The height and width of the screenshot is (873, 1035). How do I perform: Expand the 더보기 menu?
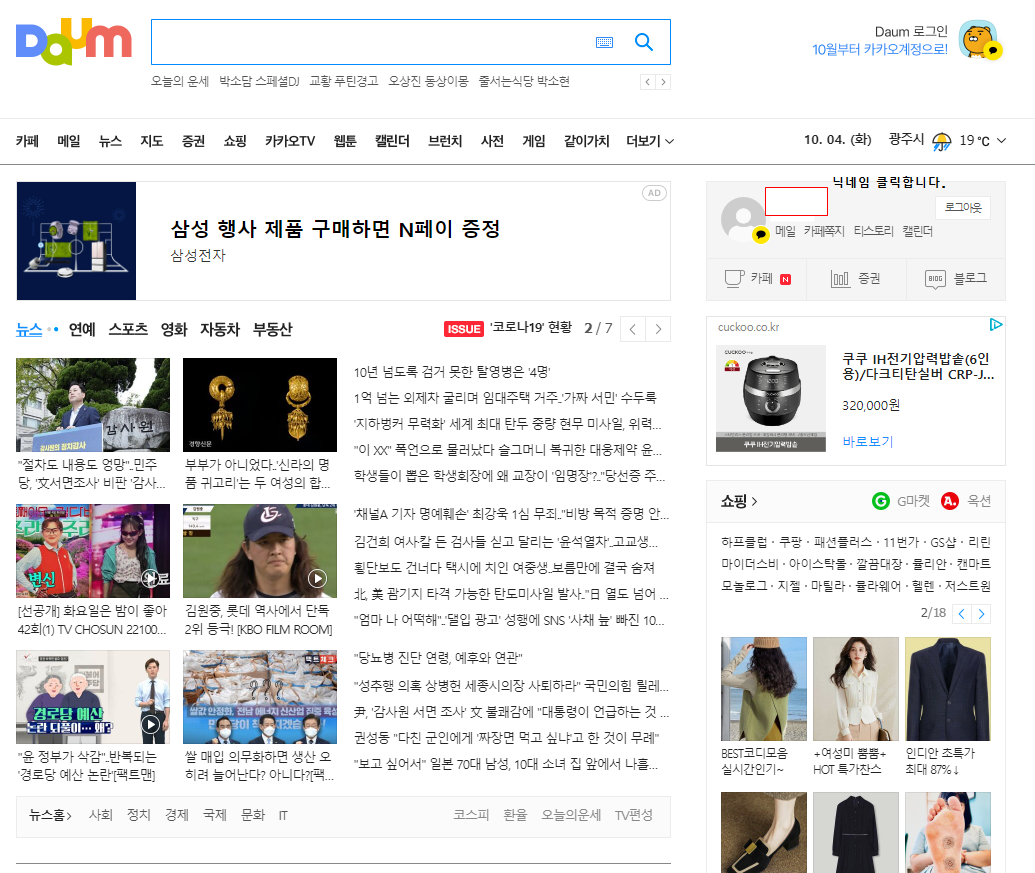point(650,141)
